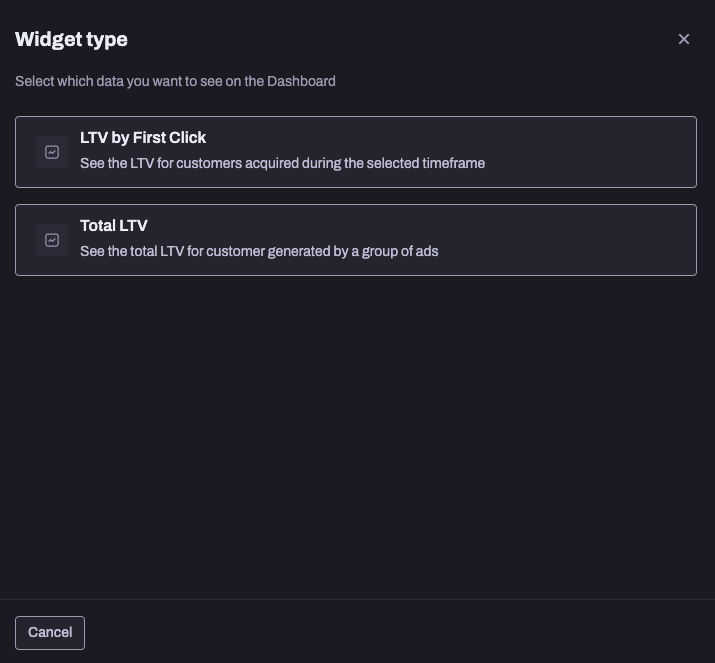This screenshot has height=663, width=715.
Task: Click the chart icon beside Total LTV
Action: (x=52, y=240)
